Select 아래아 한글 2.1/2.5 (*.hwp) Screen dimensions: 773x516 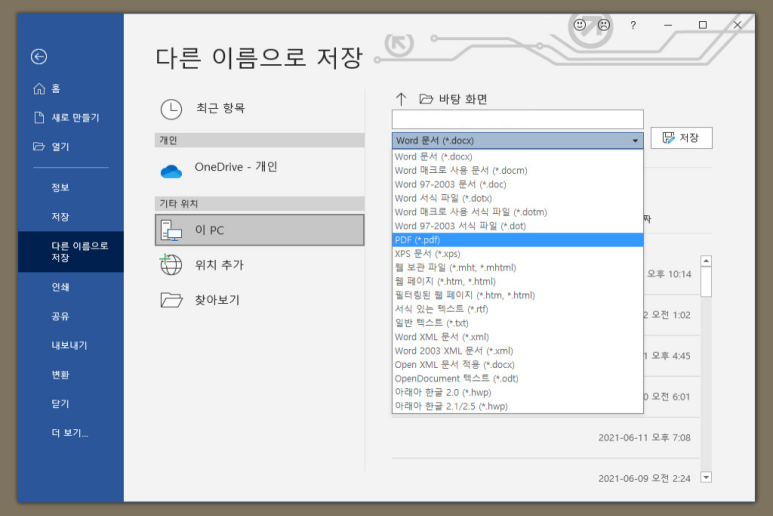pyautogui.click(x=518, y=406)
